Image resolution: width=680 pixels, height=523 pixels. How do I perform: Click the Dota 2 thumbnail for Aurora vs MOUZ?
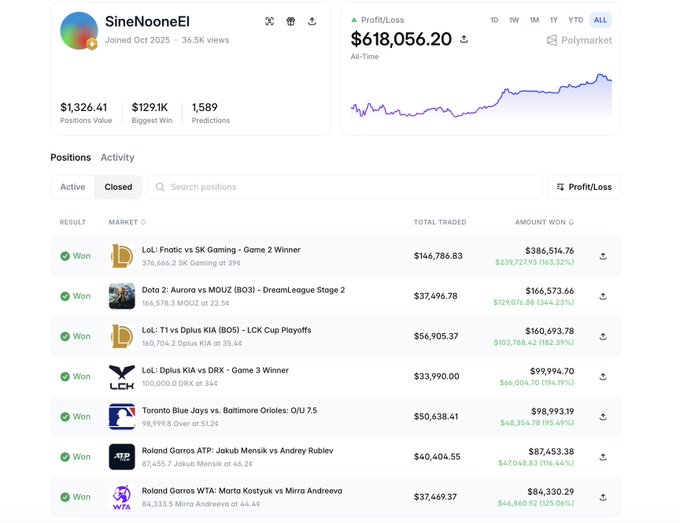(x=122, y=296)
